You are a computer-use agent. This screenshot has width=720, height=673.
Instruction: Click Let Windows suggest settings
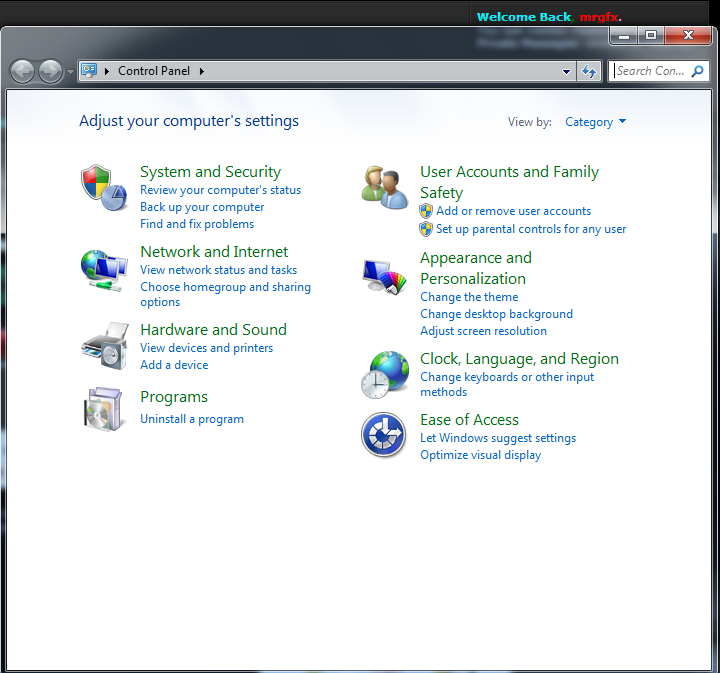pos(498,438)
